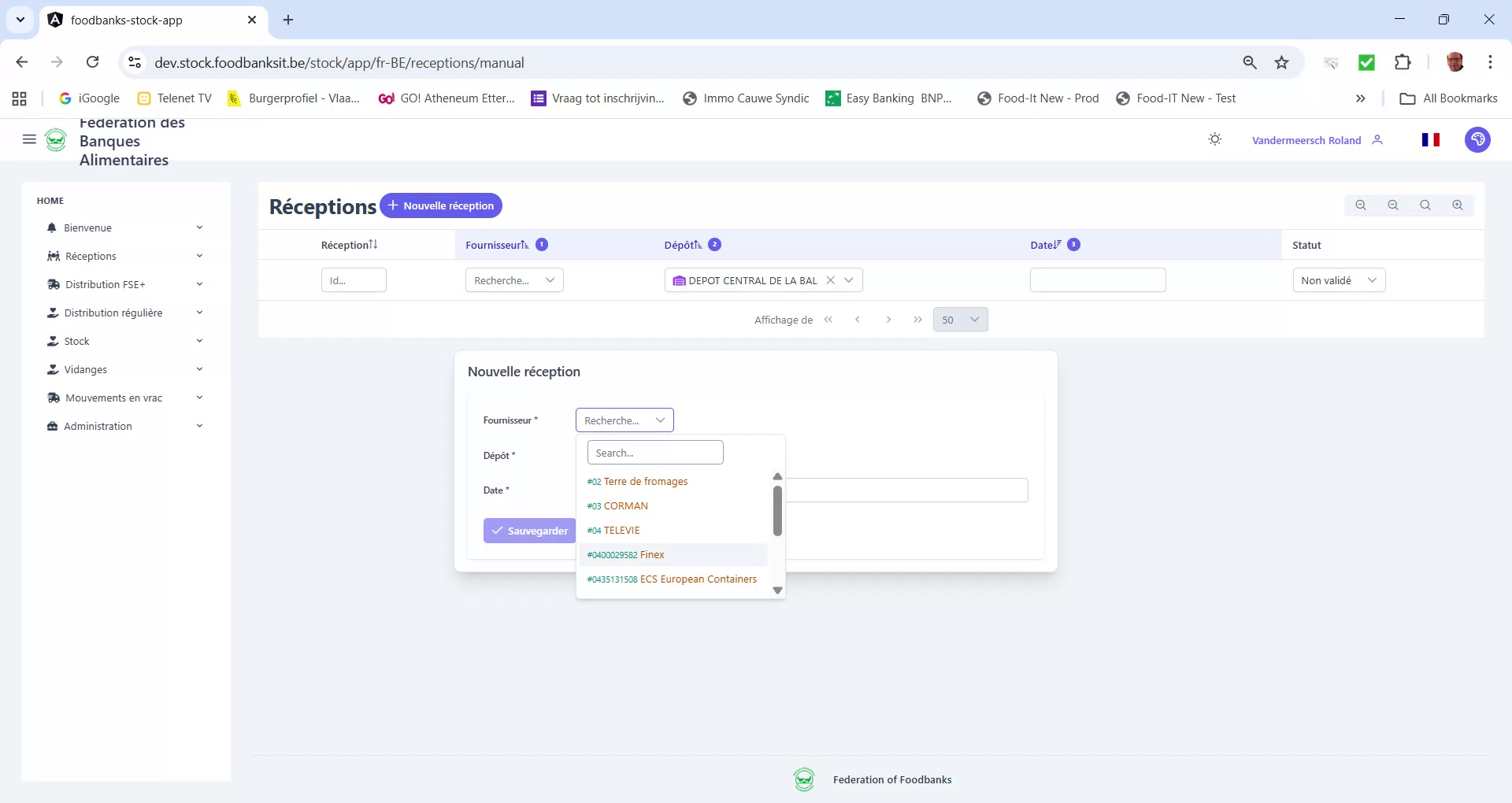The width and height of the screenshot is (1512, 803).
Task: Open the Statut dropdown showing Non validé
Action: 1339,279
